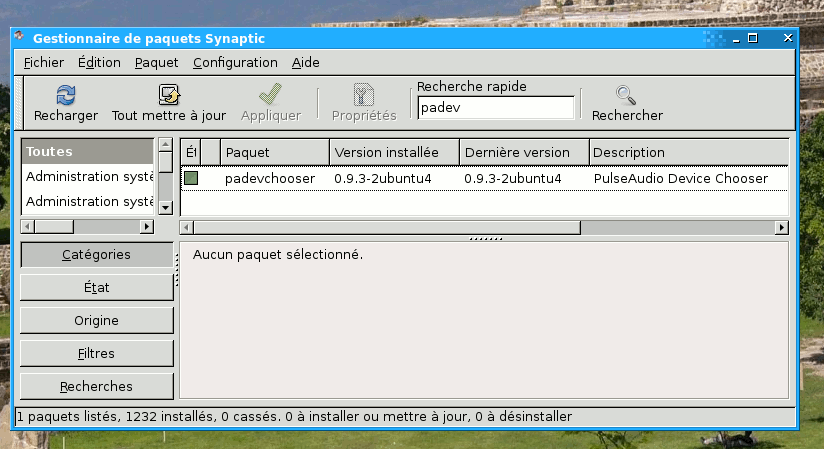Click the category list horizontal scrollbar thumb

pyautogui.click(x=54, y=227)
